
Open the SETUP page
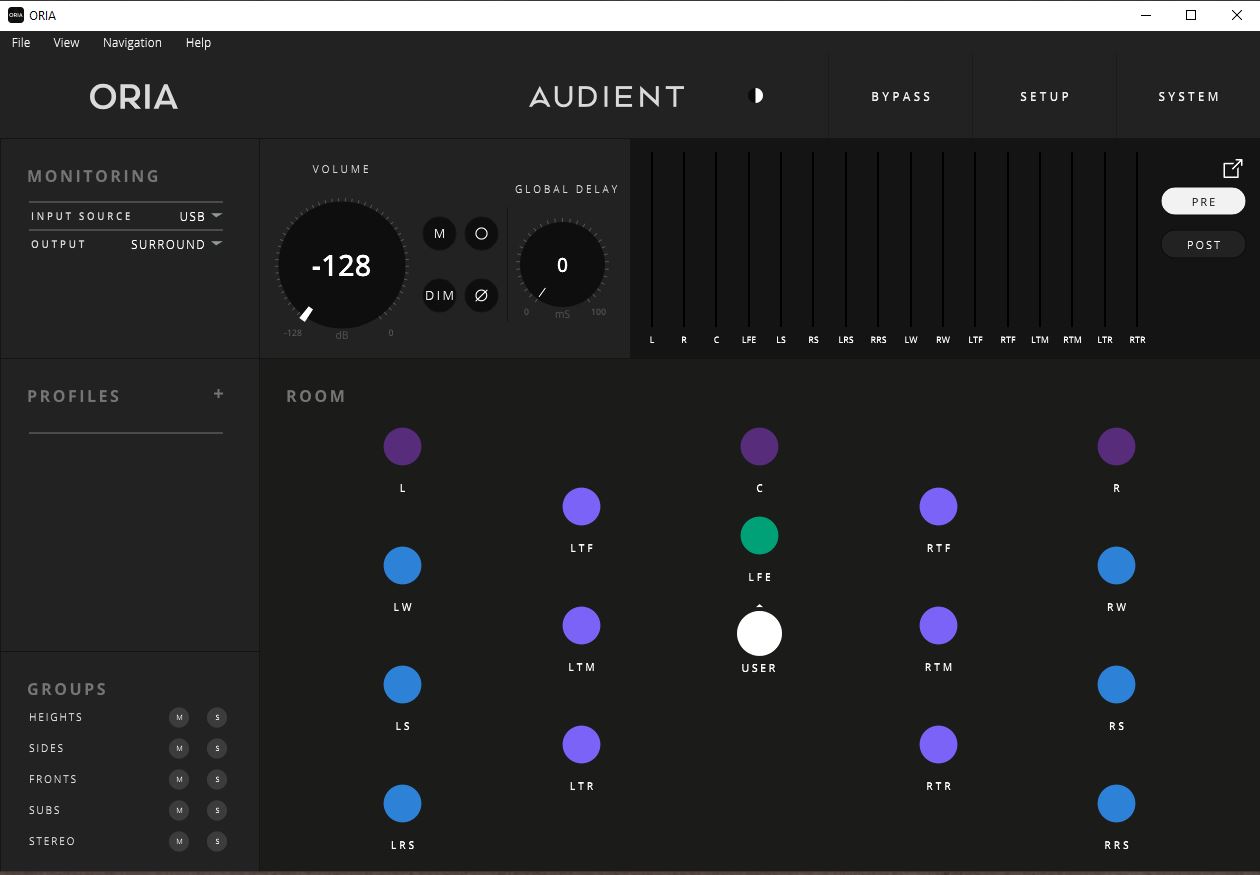[x=1045, y=95]
